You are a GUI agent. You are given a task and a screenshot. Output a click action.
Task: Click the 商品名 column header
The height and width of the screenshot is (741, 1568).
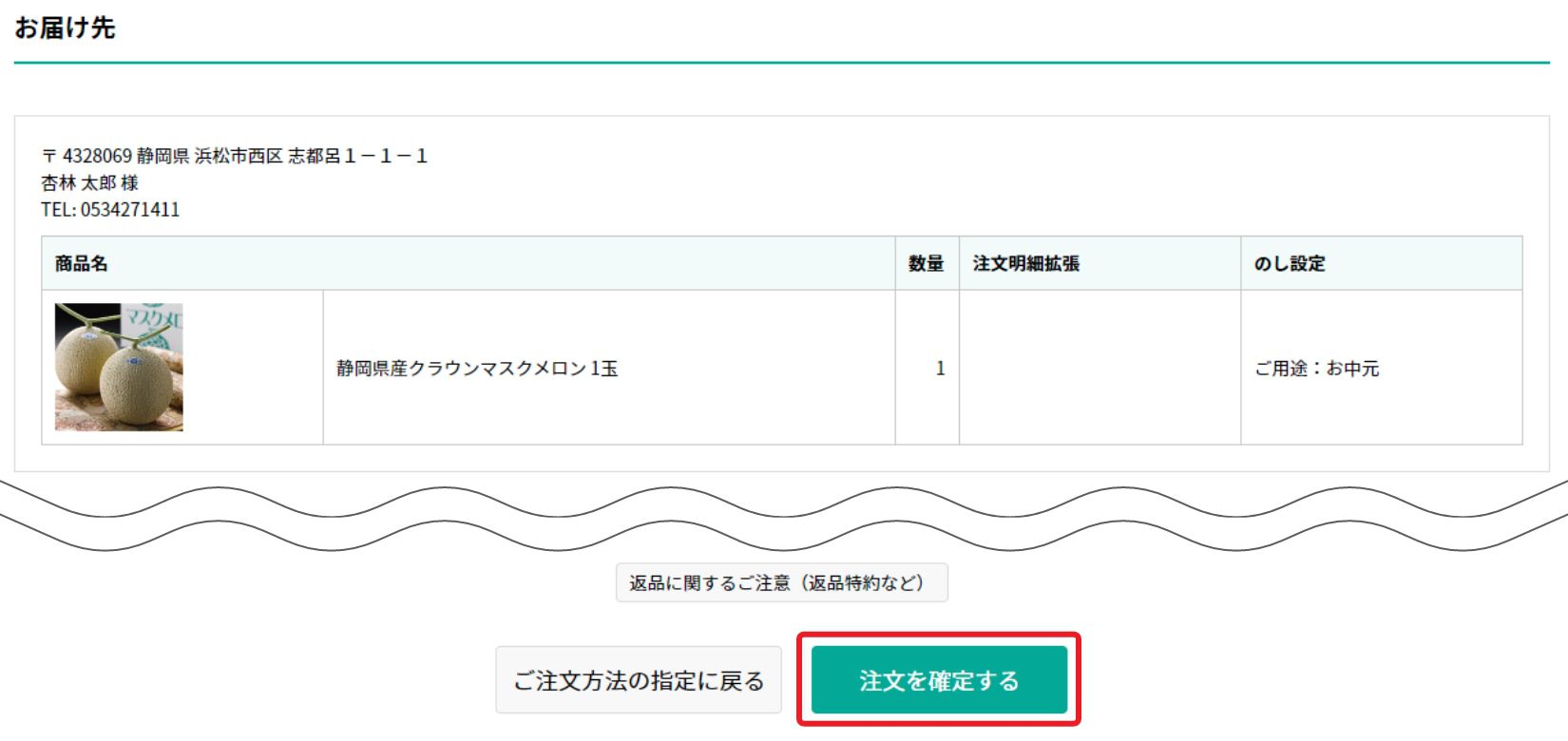point(468,263)
